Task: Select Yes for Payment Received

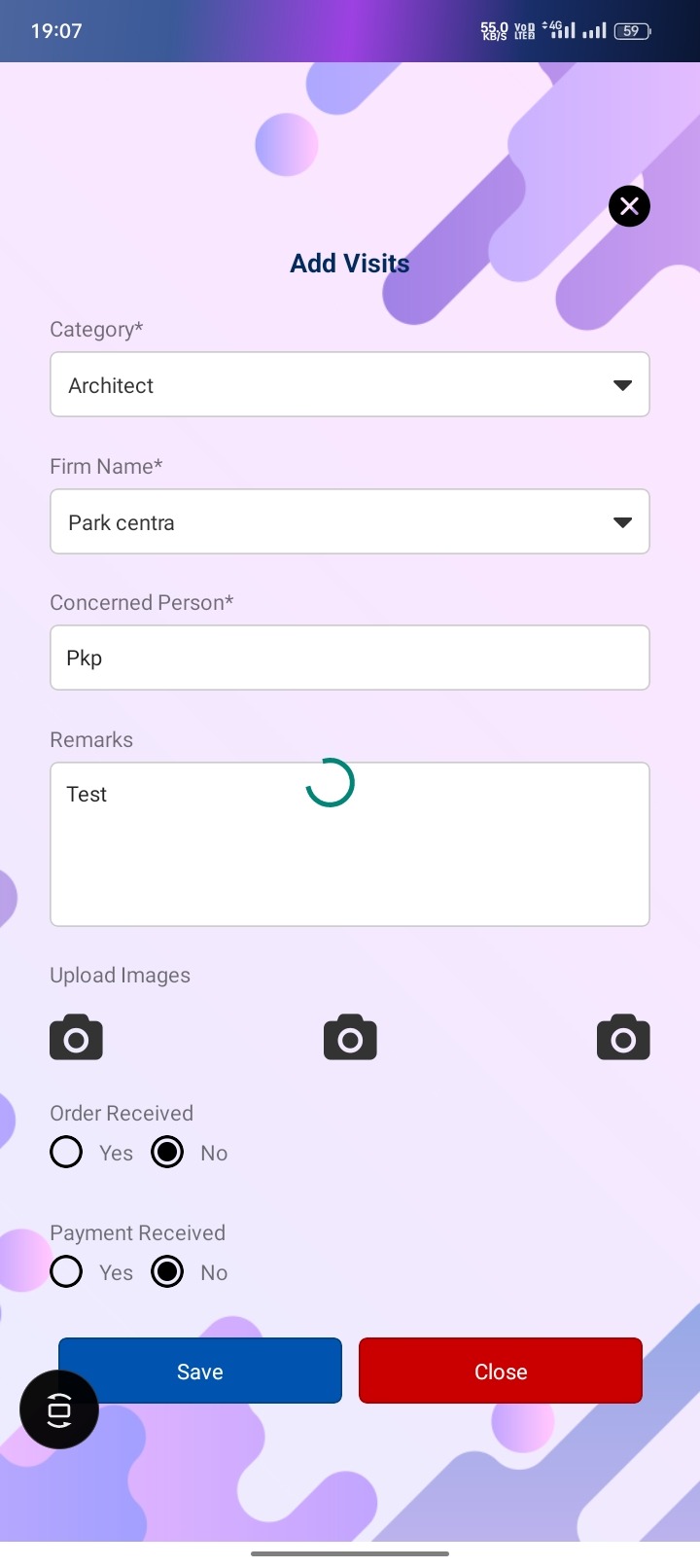Action: click(x=66, y=1272)
